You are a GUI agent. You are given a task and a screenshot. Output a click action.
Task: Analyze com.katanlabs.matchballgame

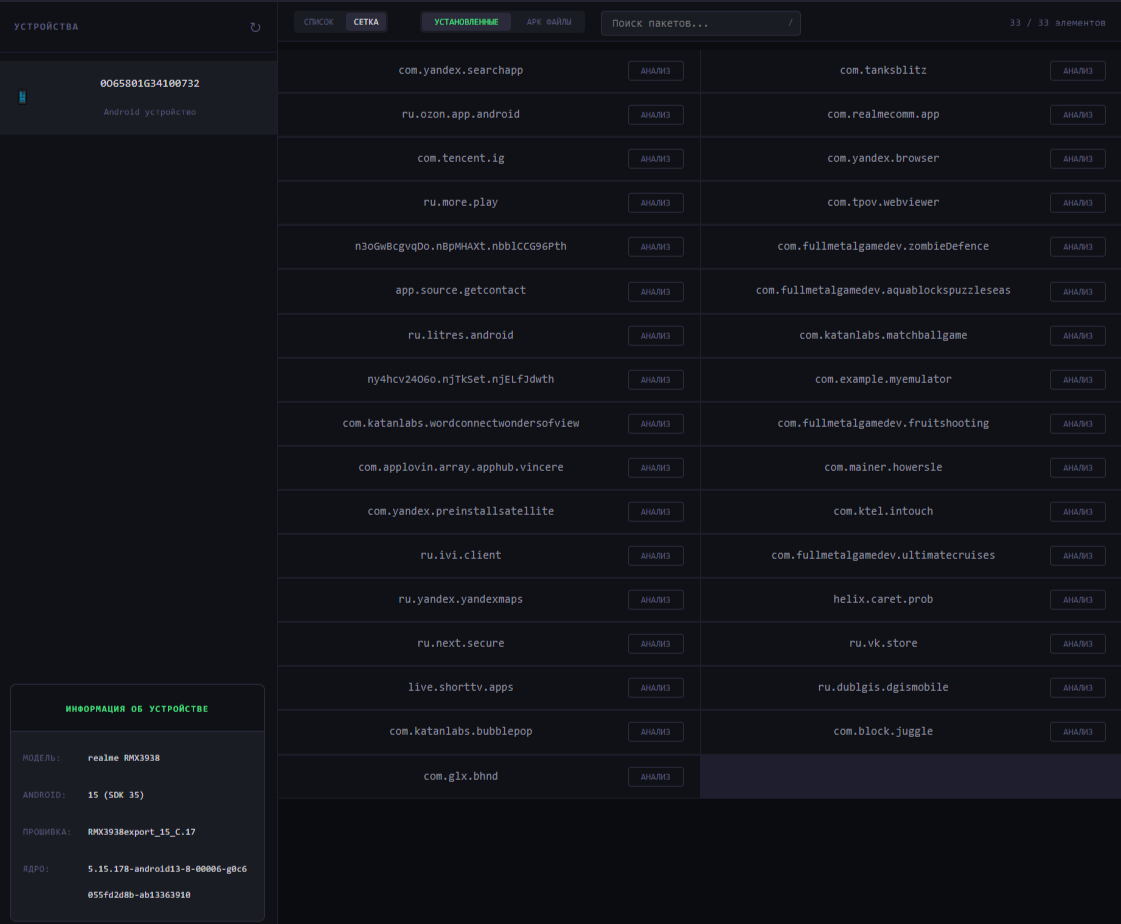(x=1077, y=335)
